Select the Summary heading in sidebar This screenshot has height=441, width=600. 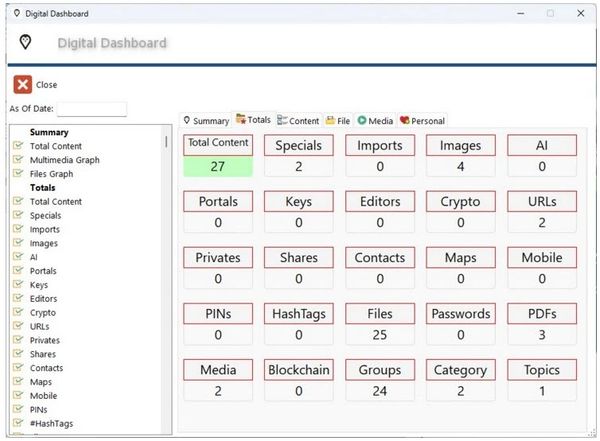click(49, 132)
